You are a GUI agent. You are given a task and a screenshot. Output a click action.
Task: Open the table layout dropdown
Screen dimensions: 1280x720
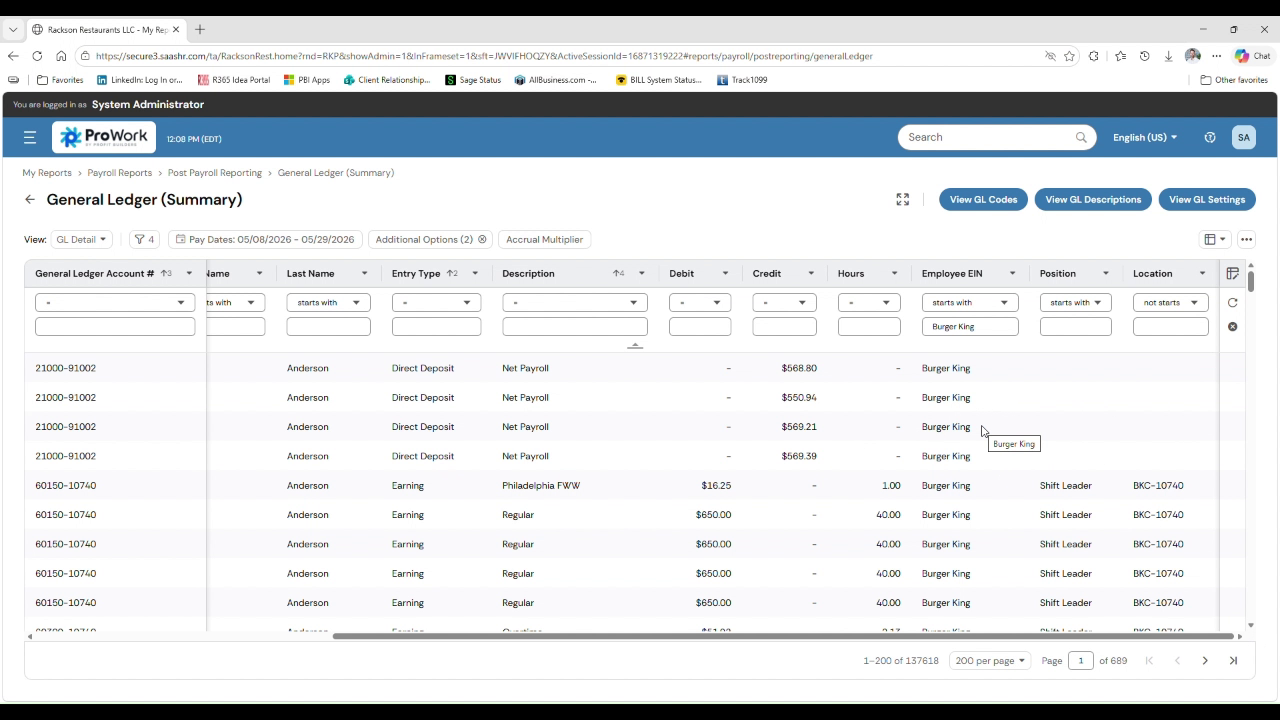1215,239
